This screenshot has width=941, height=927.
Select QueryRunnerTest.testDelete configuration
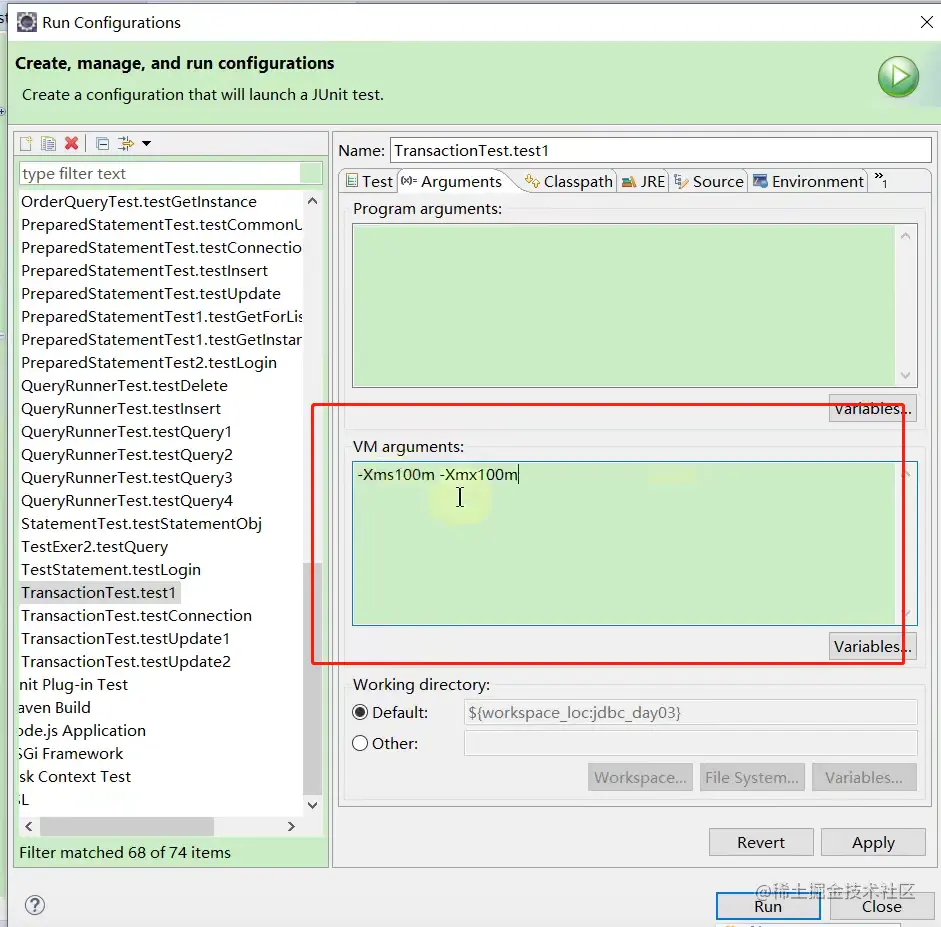124,385
